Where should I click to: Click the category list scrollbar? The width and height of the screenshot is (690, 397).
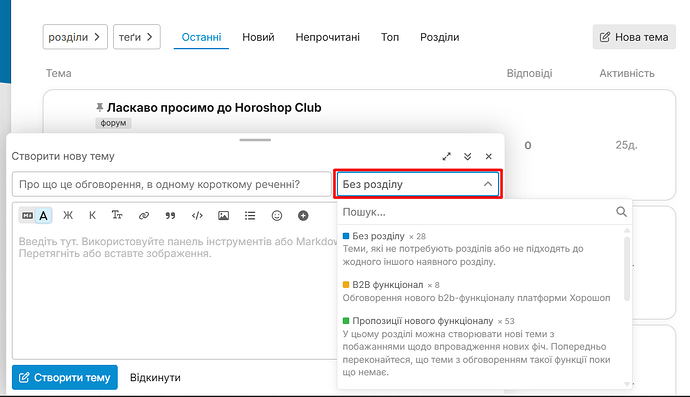[627, 269]
